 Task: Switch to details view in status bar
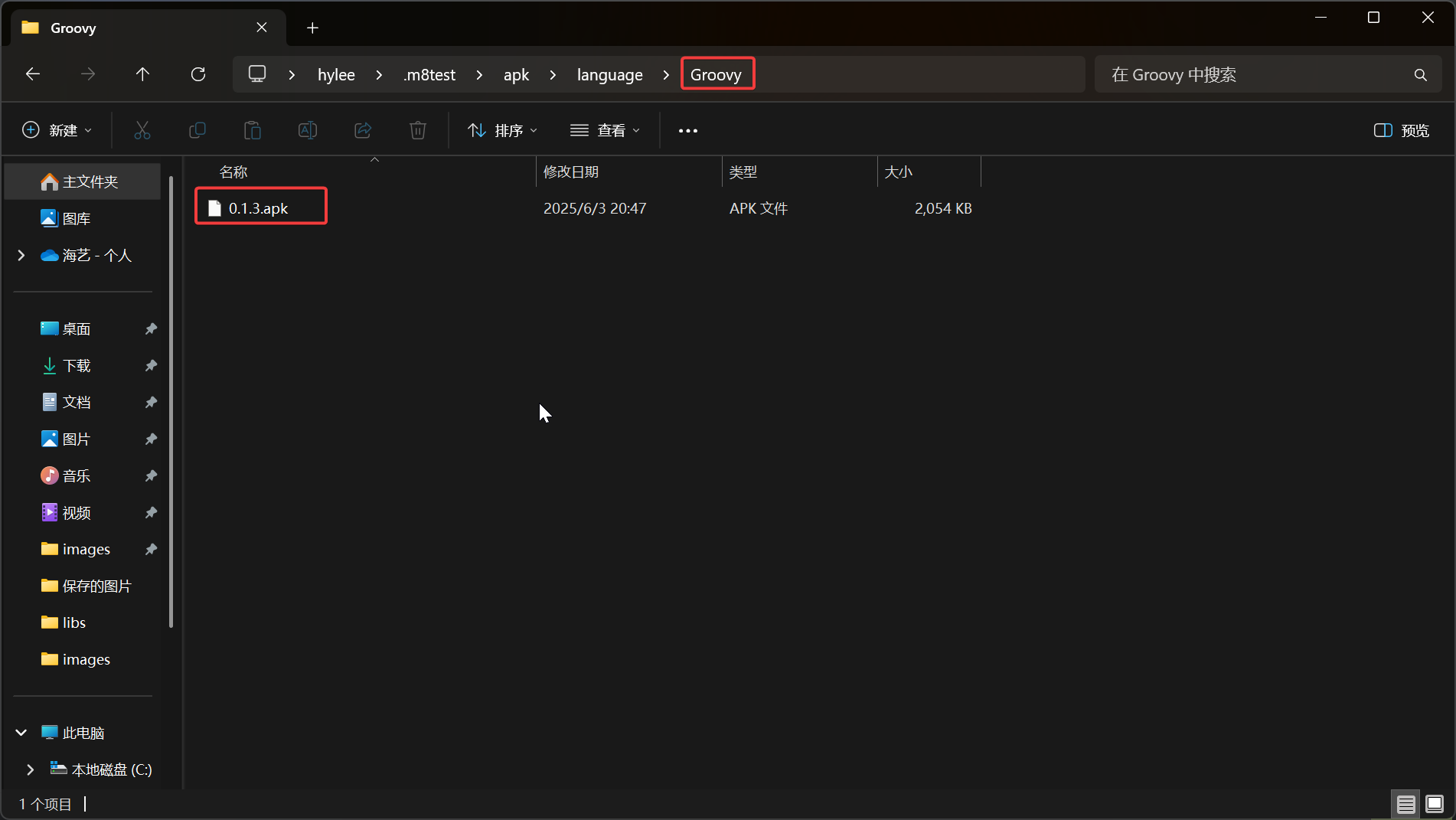[x=1405, y=804]
